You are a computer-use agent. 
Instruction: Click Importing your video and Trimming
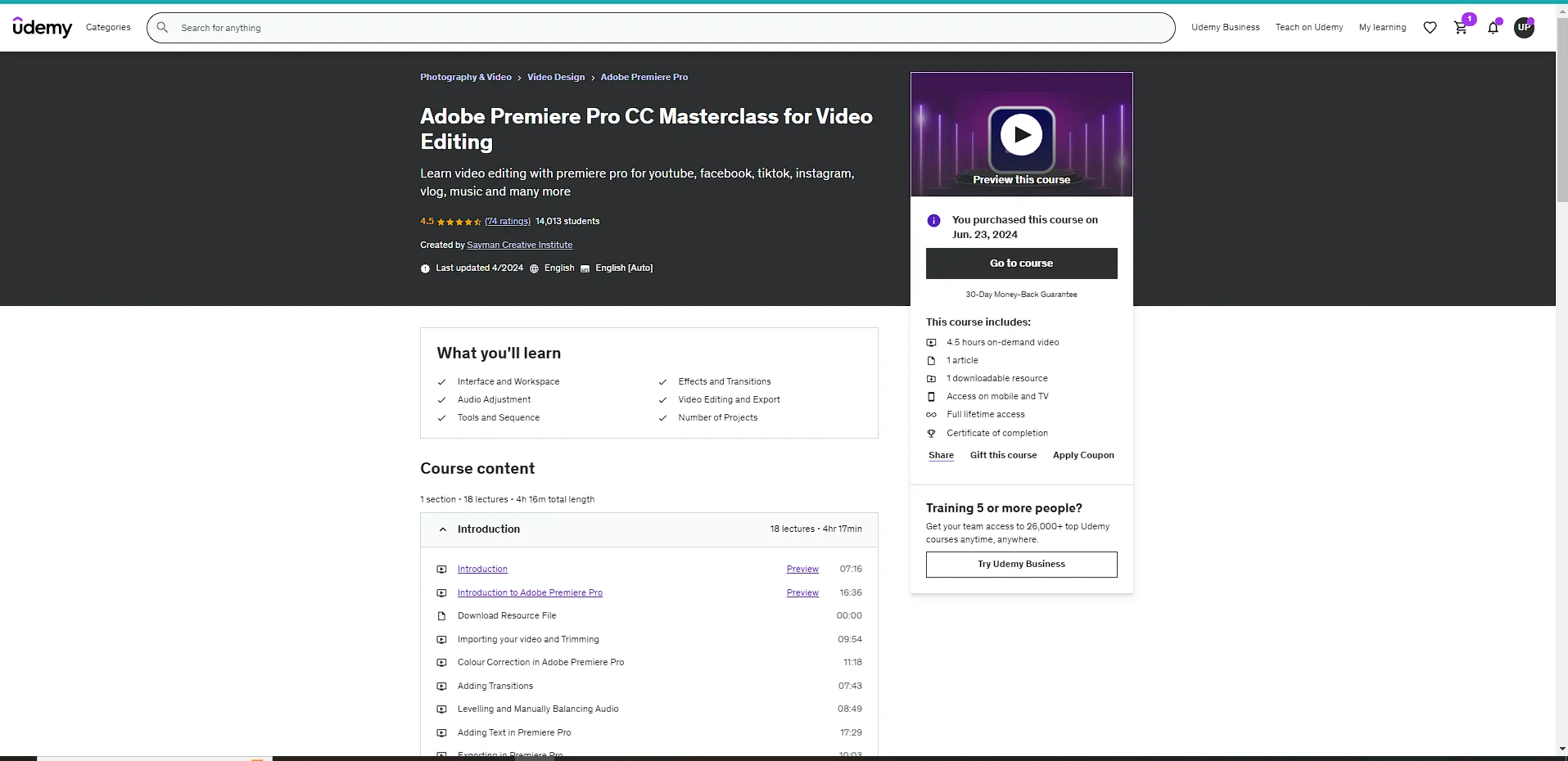pos(528,639)
